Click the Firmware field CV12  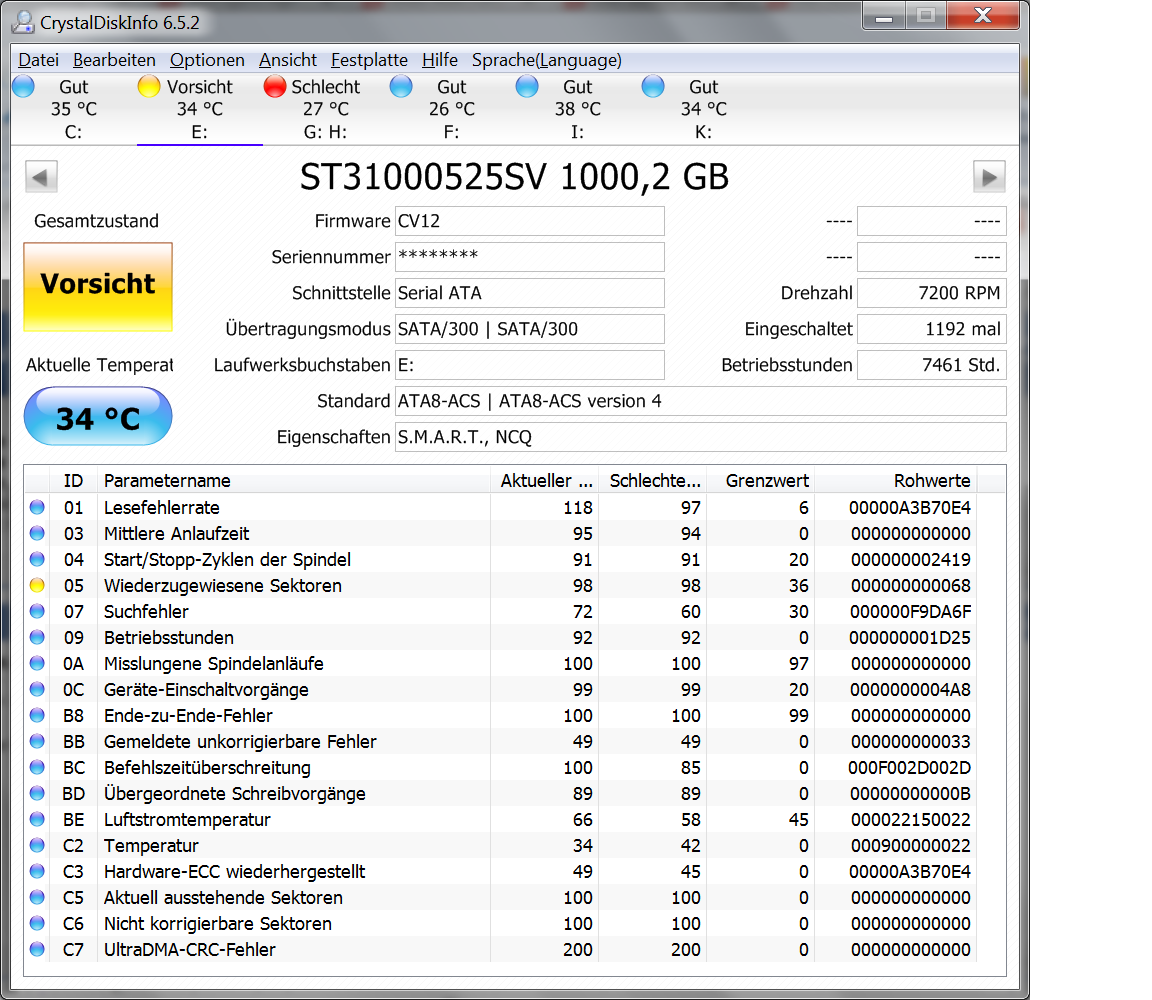click(530, 221)
